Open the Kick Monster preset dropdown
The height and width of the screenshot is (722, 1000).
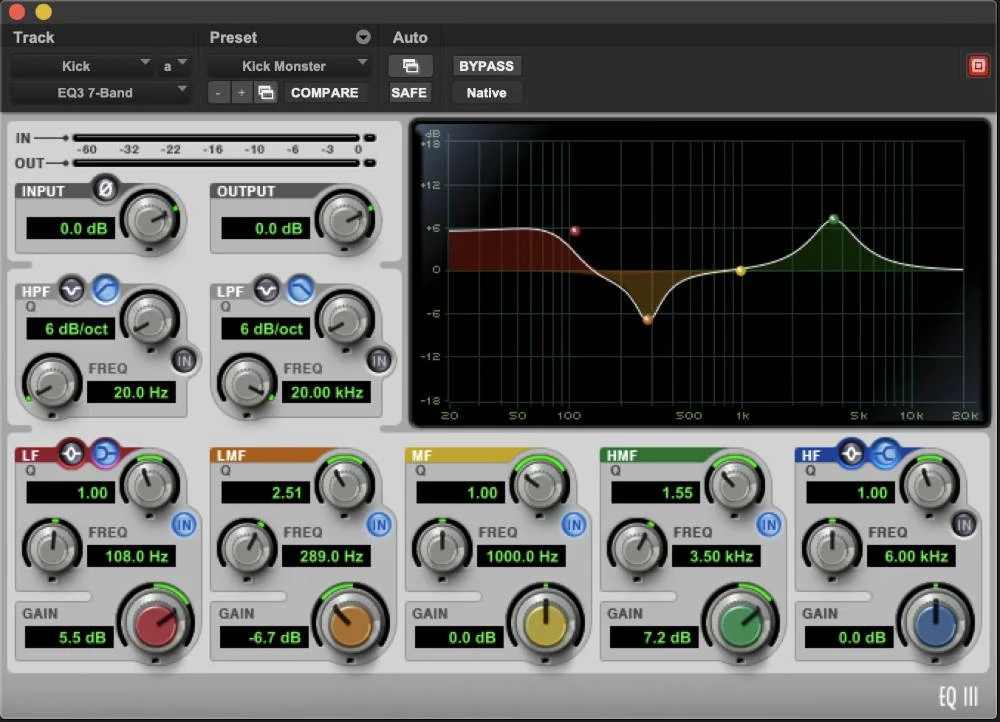coord(289,66)
